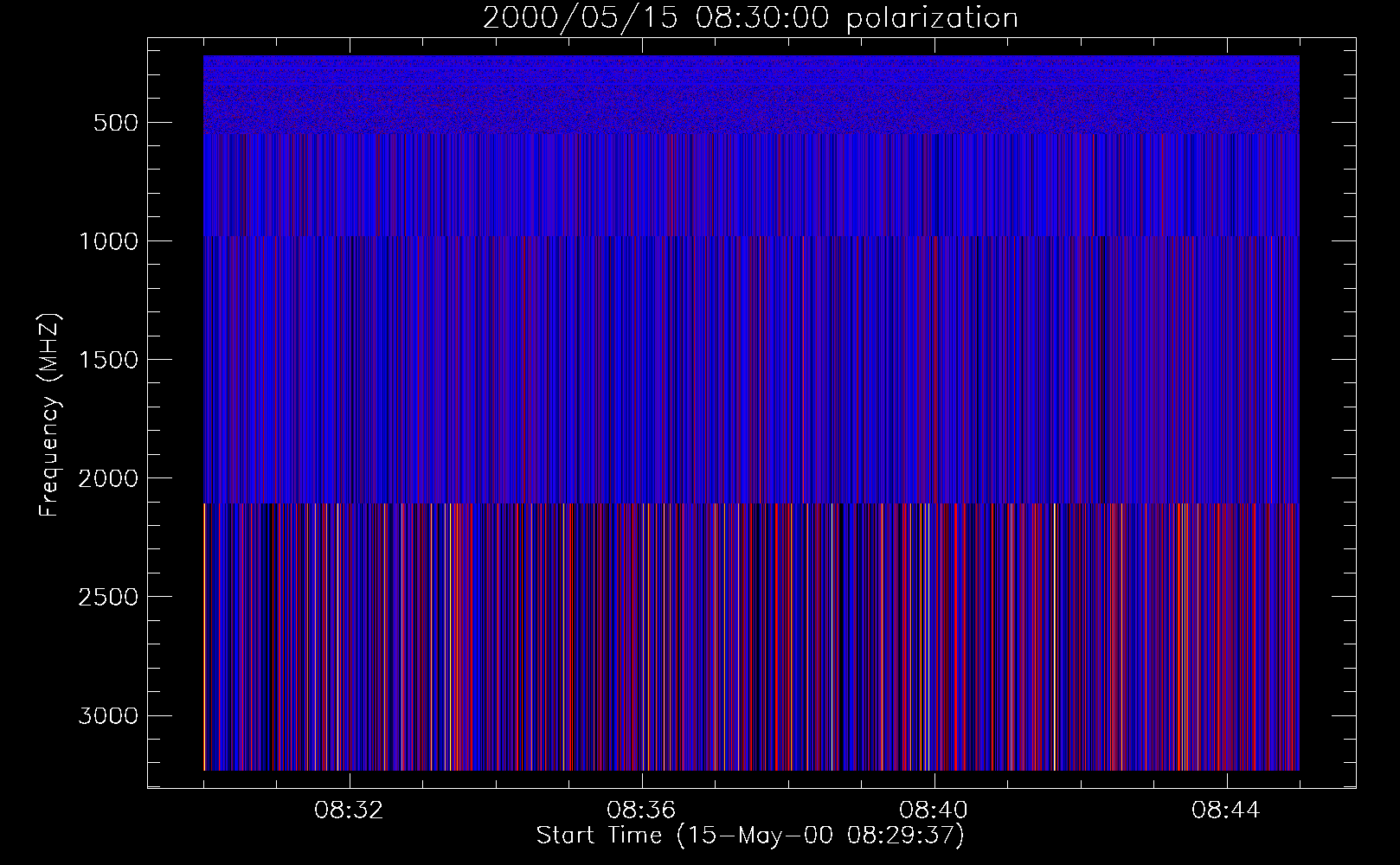Click the 'Start Time (15-May-00 08:29:37)' axis label
The width and height of the screenshot is (1400, 865).
[750, 836]
